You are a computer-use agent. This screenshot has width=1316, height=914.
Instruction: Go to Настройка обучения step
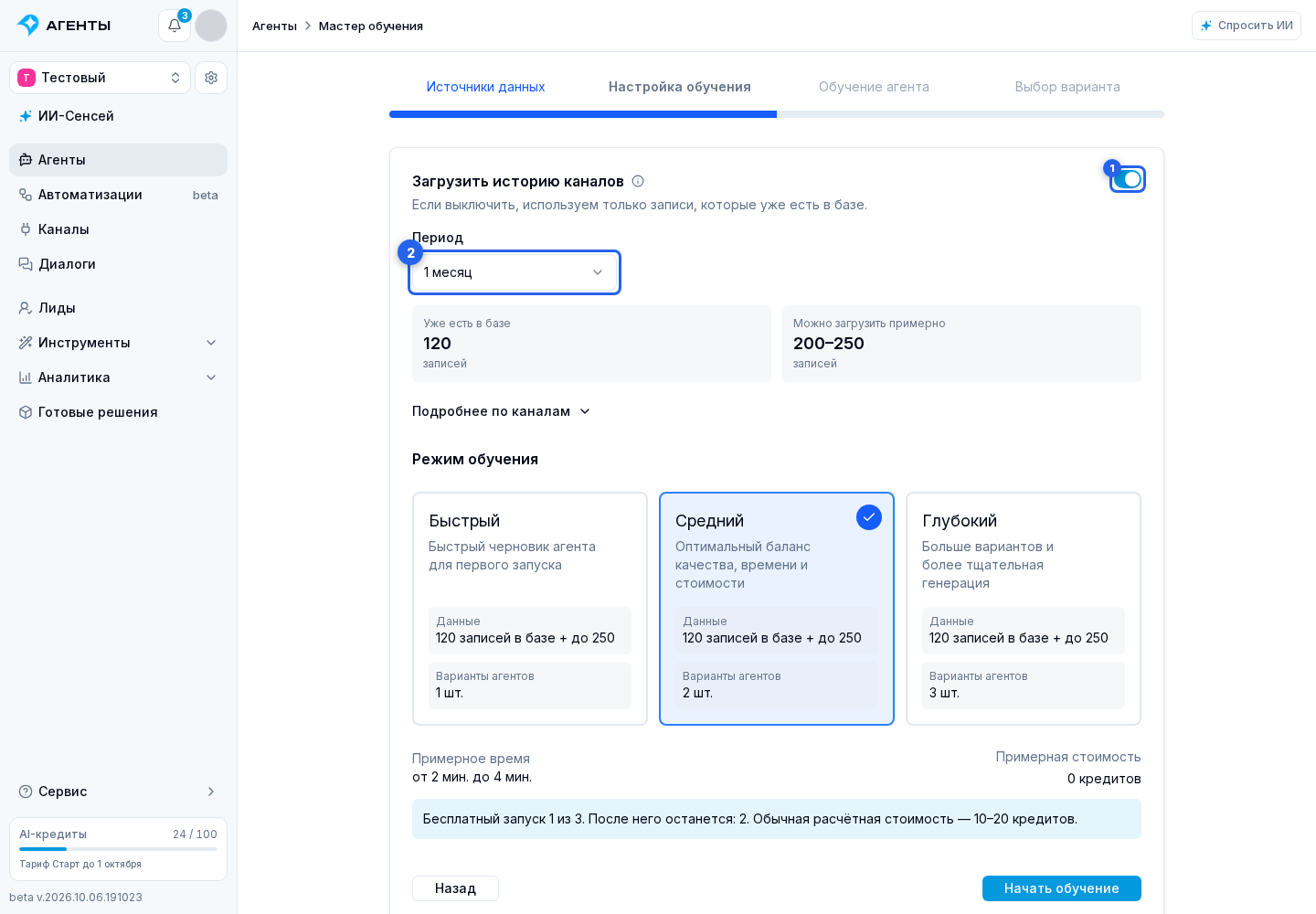pyautogui.click(x=680, y=87)
